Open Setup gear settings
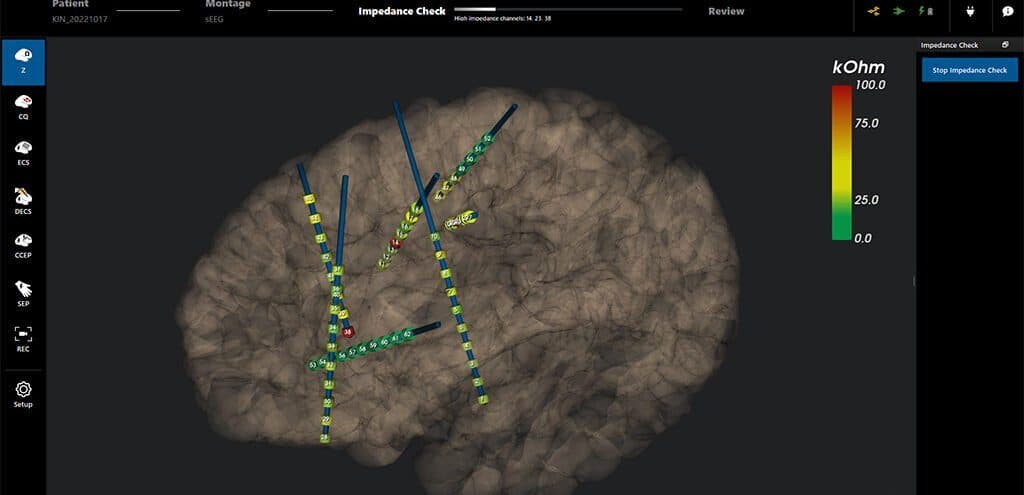Screen dimensions: 1024x495 (x=24, y=394)
